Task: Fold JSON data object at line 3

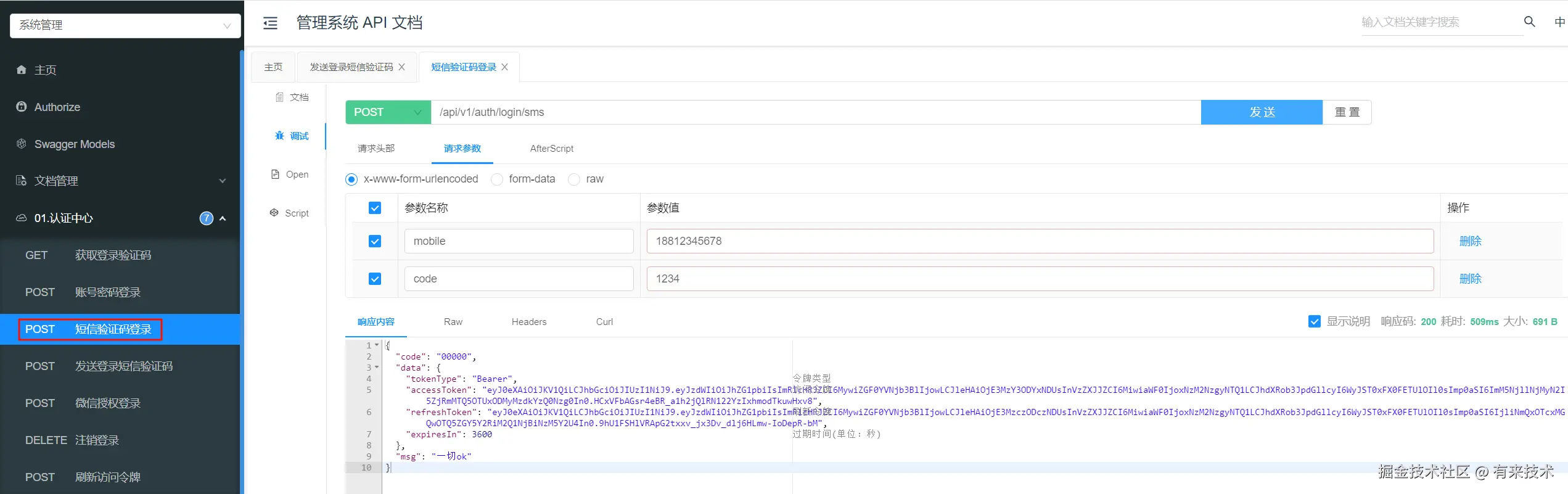Action: pos(377,368)
